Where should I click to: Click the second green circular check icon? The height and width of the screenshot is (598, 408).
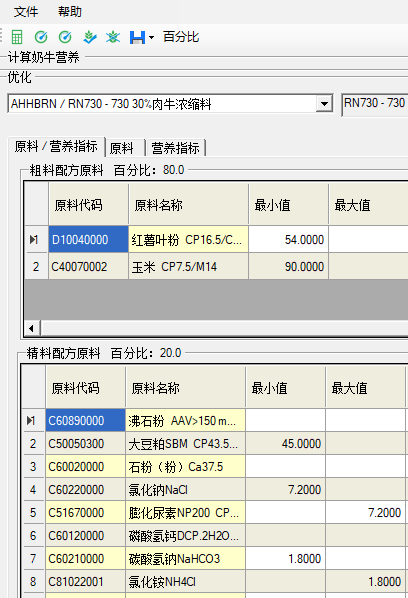click(65, 37)
